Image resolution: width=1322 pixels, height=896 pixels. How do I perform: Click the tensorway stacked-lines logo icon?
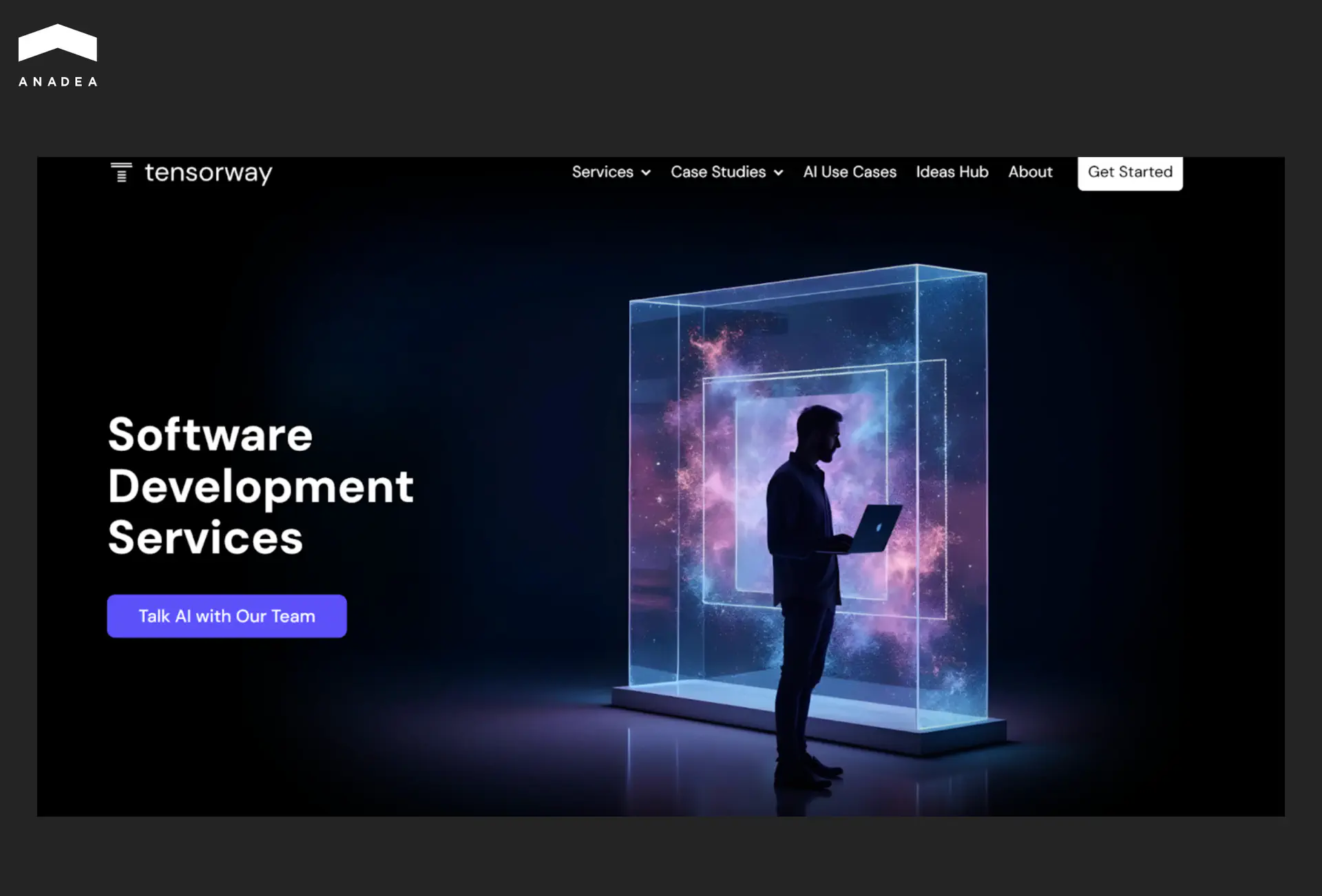tap(121, 172)
